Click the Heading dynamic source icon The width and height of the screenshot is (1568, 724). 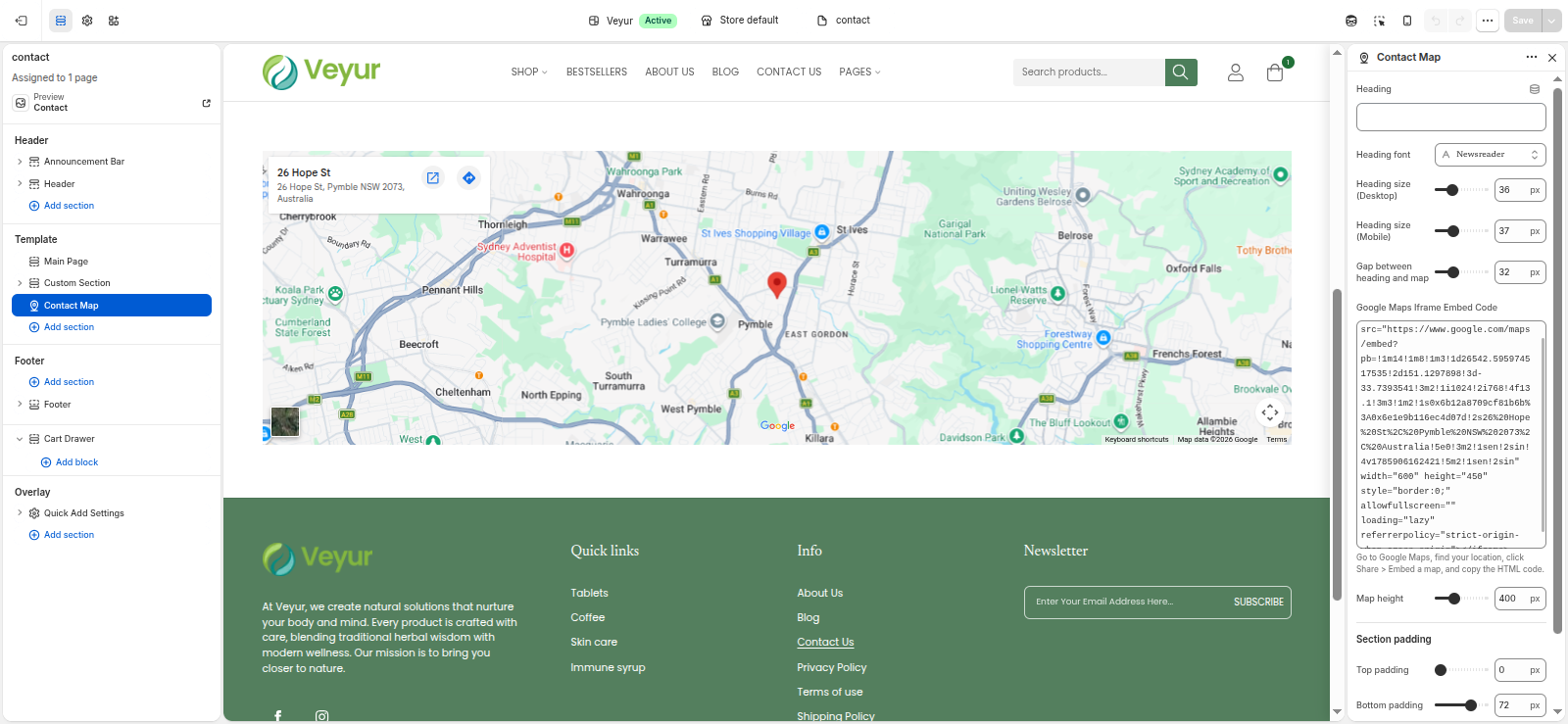(x=1535, y=89)
